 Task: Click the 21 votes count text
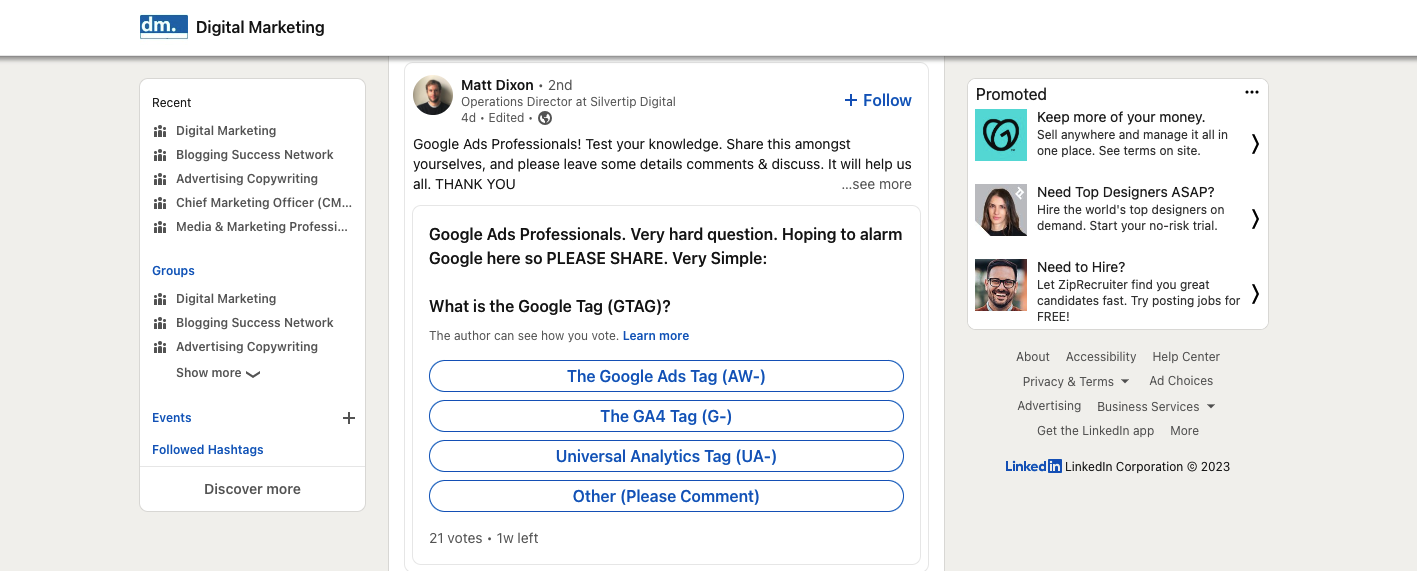(x=456, y=538)
